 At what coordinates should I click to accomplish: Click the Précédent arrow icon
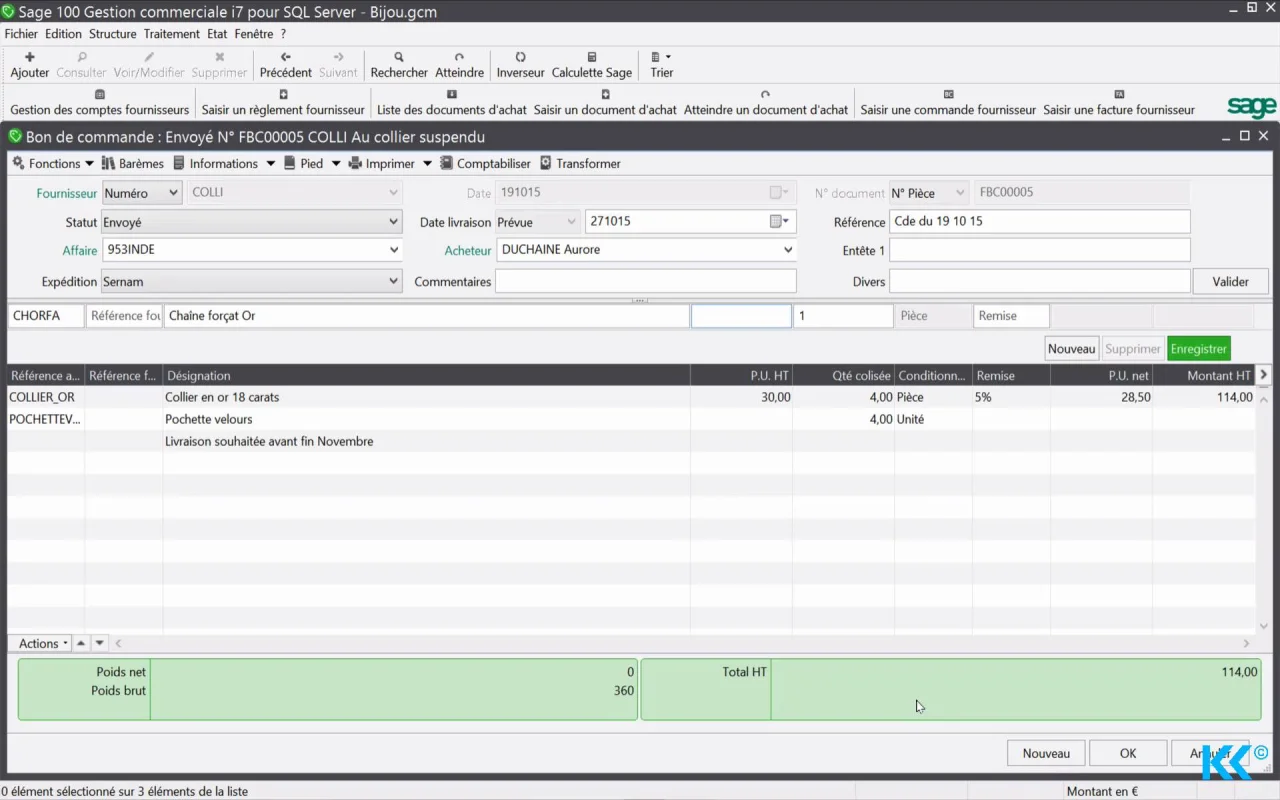click(286, 57)
